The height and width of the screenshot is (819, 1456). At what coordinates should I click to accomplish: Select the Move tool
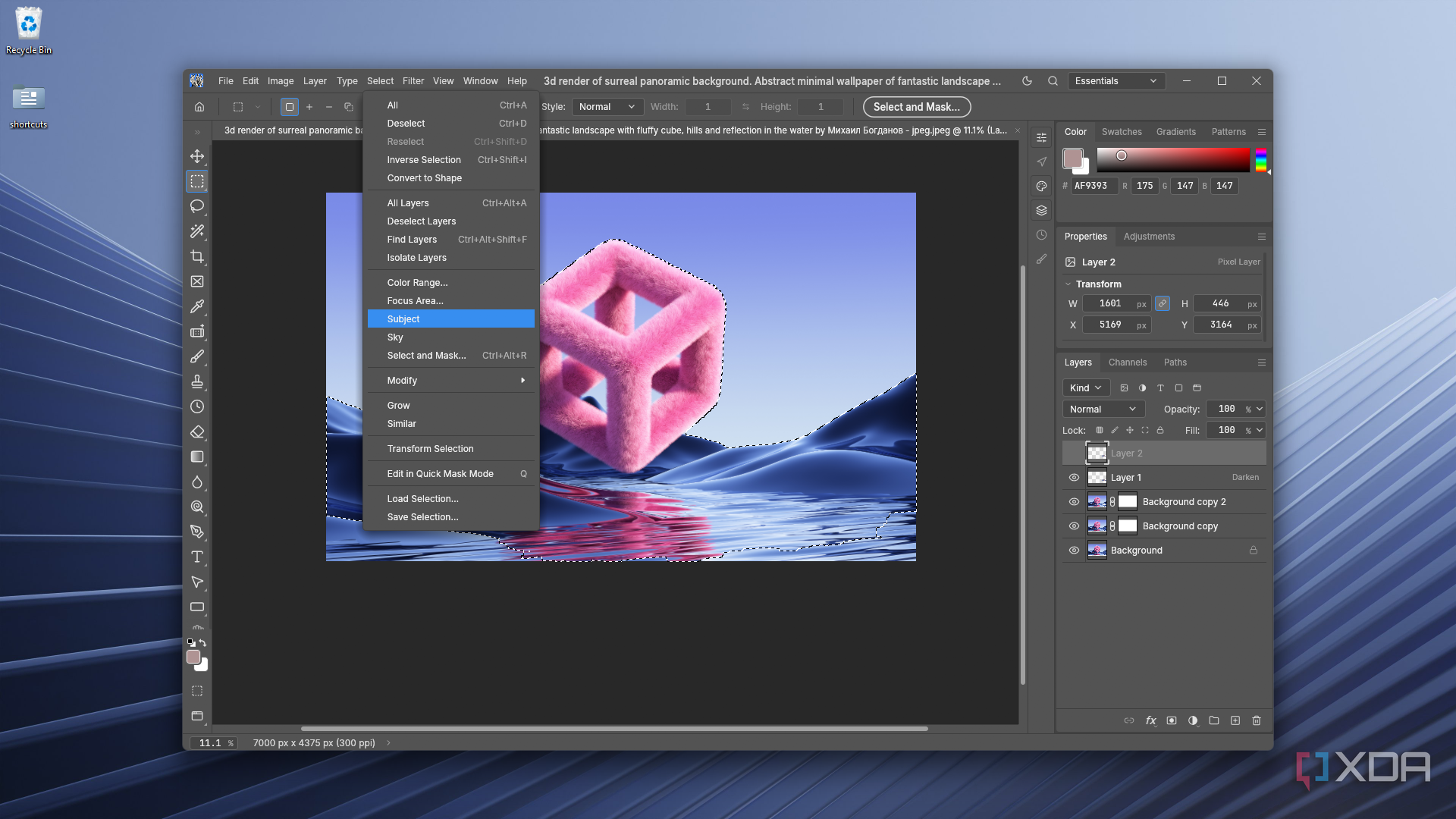click(x=197, y=156)
